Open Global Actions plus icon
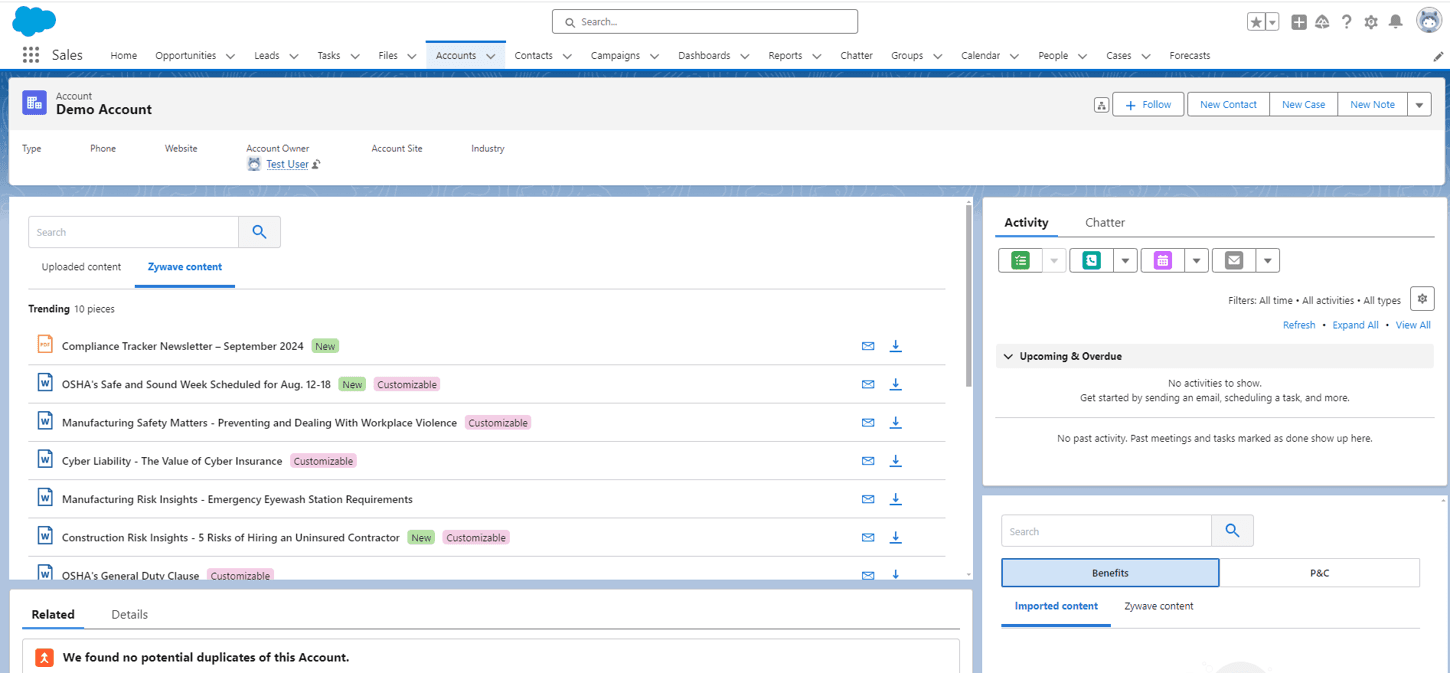This screenshot has height=673, width=1450. (1299, 22)
